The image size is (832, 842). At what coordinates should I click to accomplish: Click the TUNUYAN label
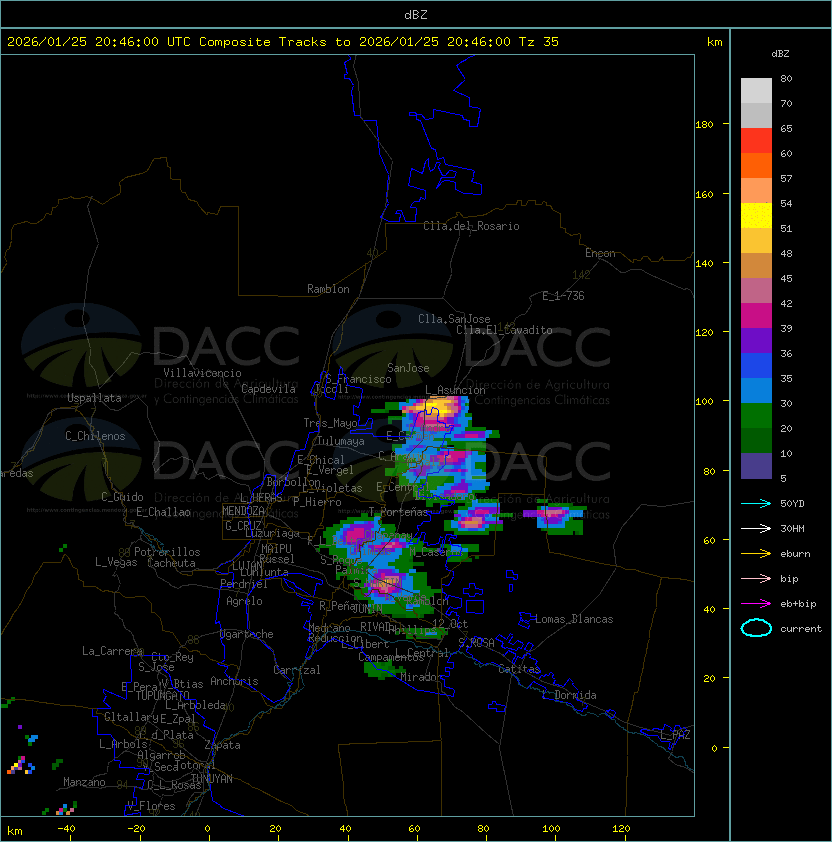pos(212,778)
